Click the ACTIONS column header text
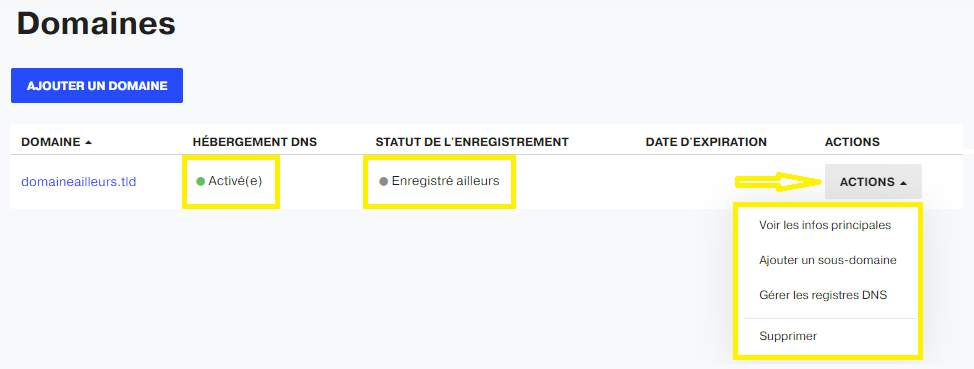974x369 pixels. tap(852, 142)
